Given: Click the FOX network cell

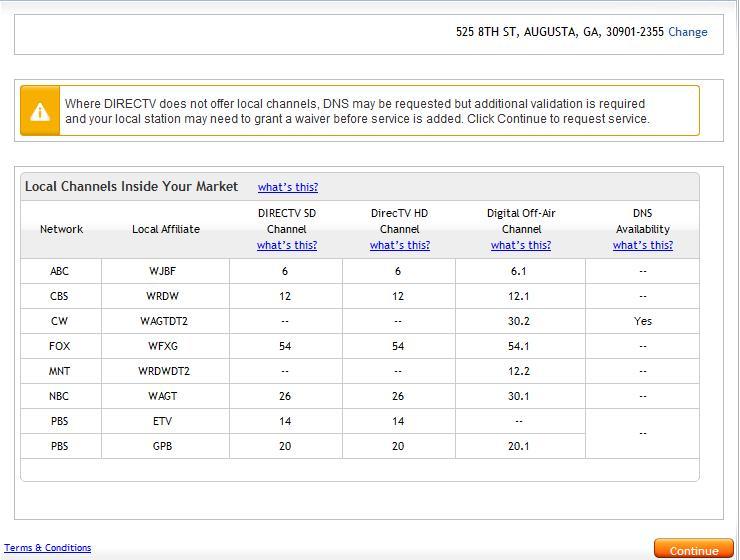Looking at the screenshot, I should [61, 346].
